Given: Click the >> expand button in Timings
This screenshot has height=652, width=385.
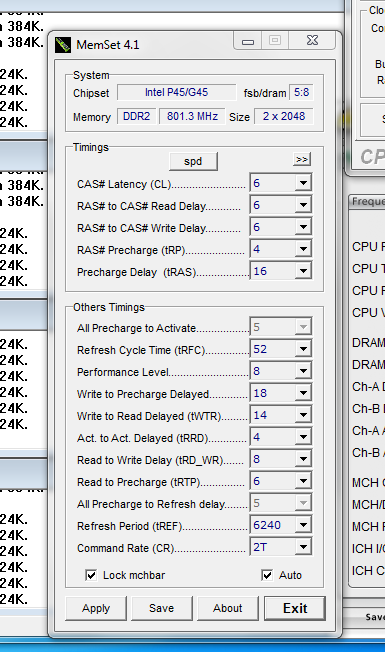Looking at the screenshot, I should click(302, 159).
